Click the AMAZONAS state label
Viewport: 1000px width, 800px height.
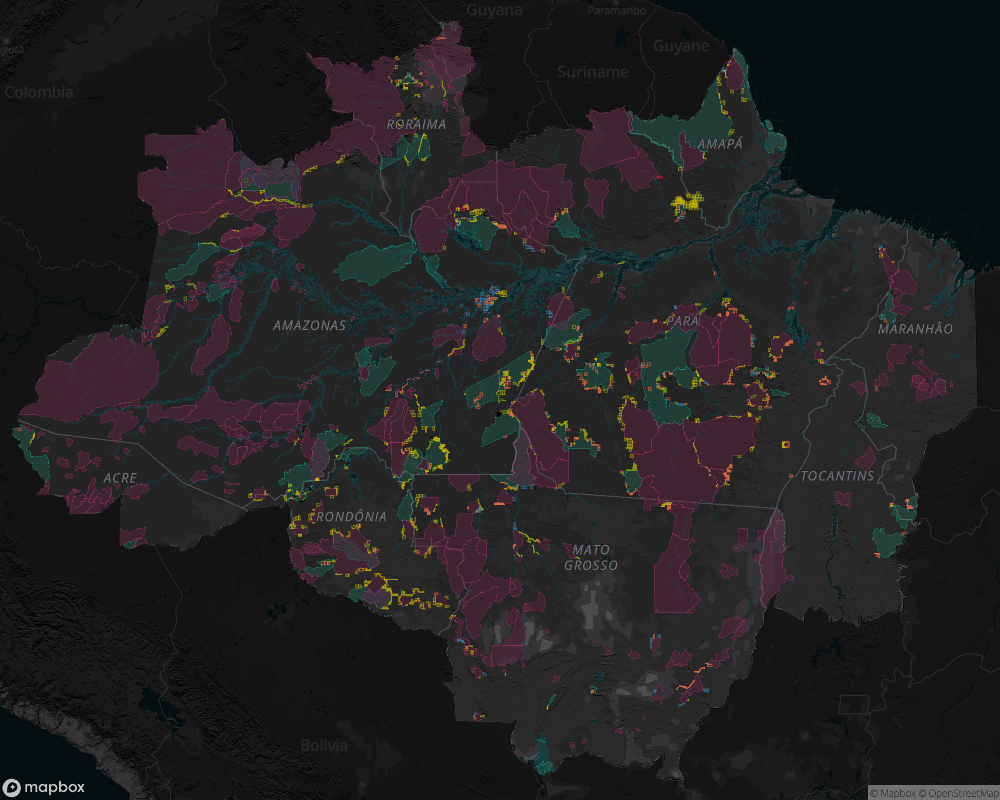click(309, 325)
